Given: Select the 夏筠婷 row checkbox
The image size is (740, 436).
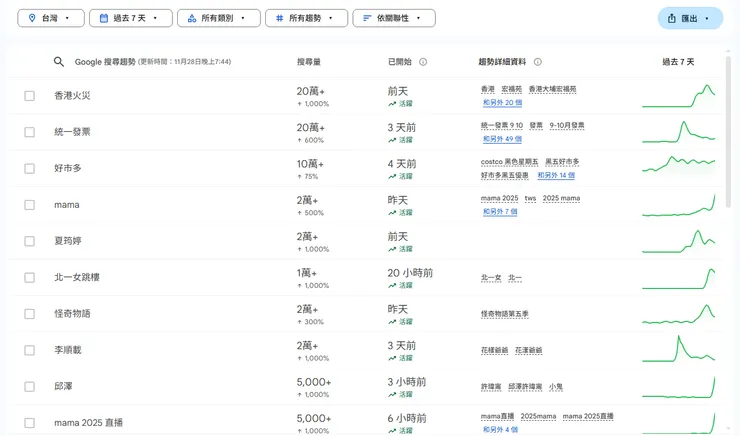Looking at the screenshot, I should [29, 241].
